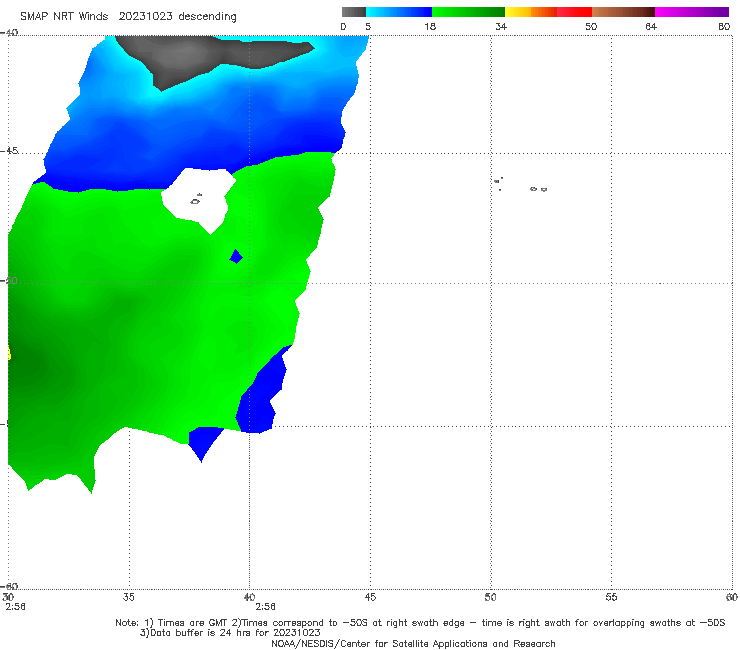Select the yellow-orange colorbar segment after 34
The image size is (740, 650).
click(x=531, y=12)
